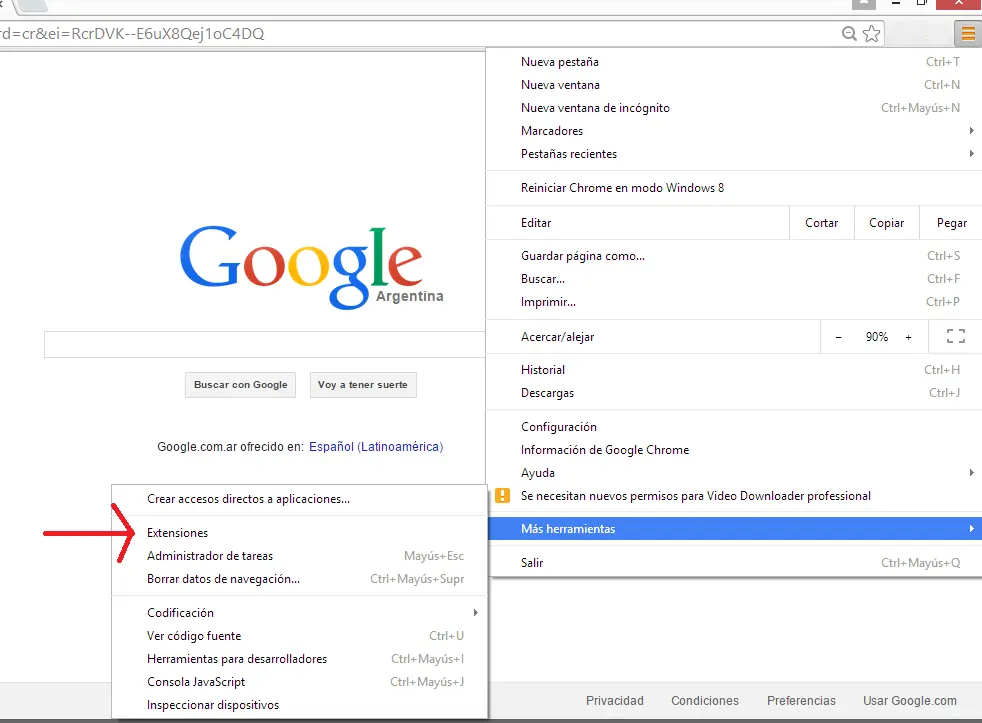The height and width of the screenshot is (723, 982).
Task: Click the zoom magnifier icon in address bar
Action: 849,34
